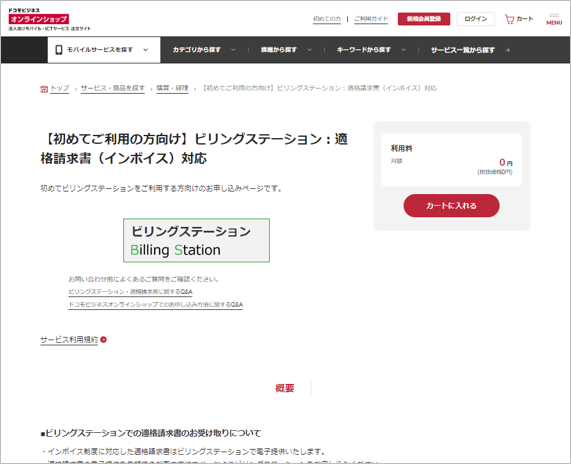Click the カートに入れる button
This screenshot has height=464, width=571.
[x=451, y=206]
